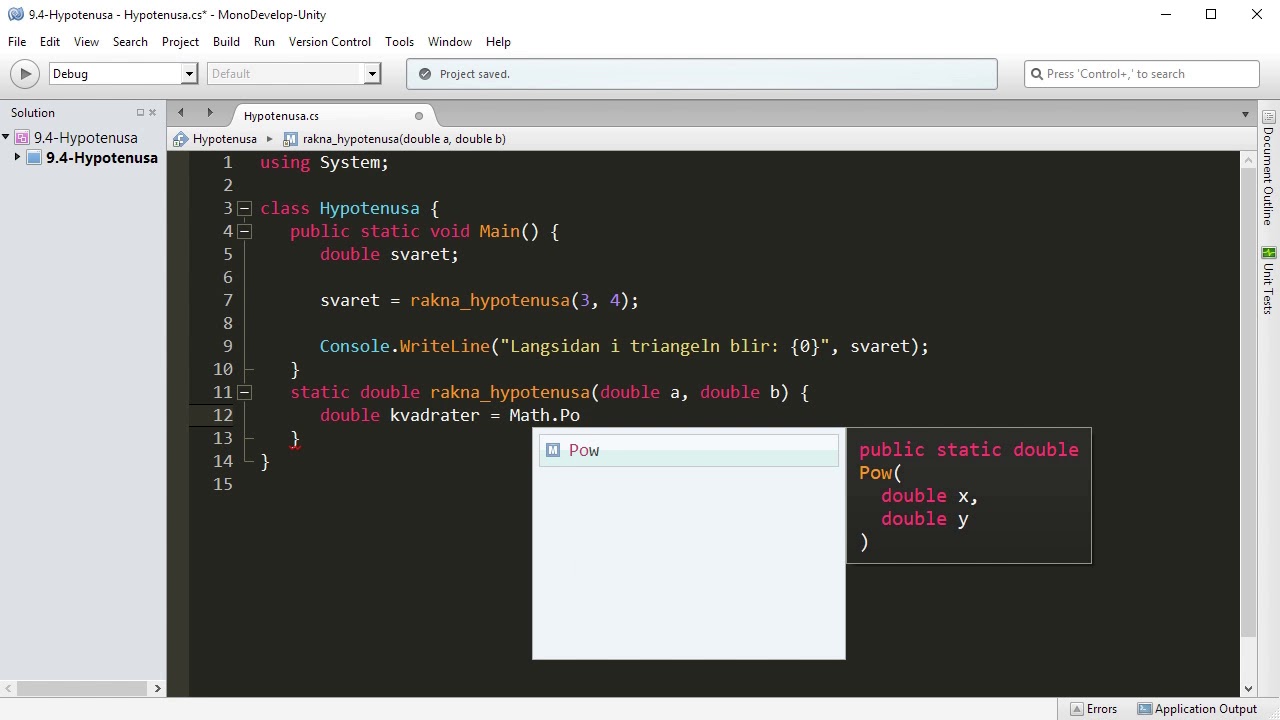The width and height of the screenshot is (1280, 720).
Task: Navigate to previous tab arrow
Action: 181,114
